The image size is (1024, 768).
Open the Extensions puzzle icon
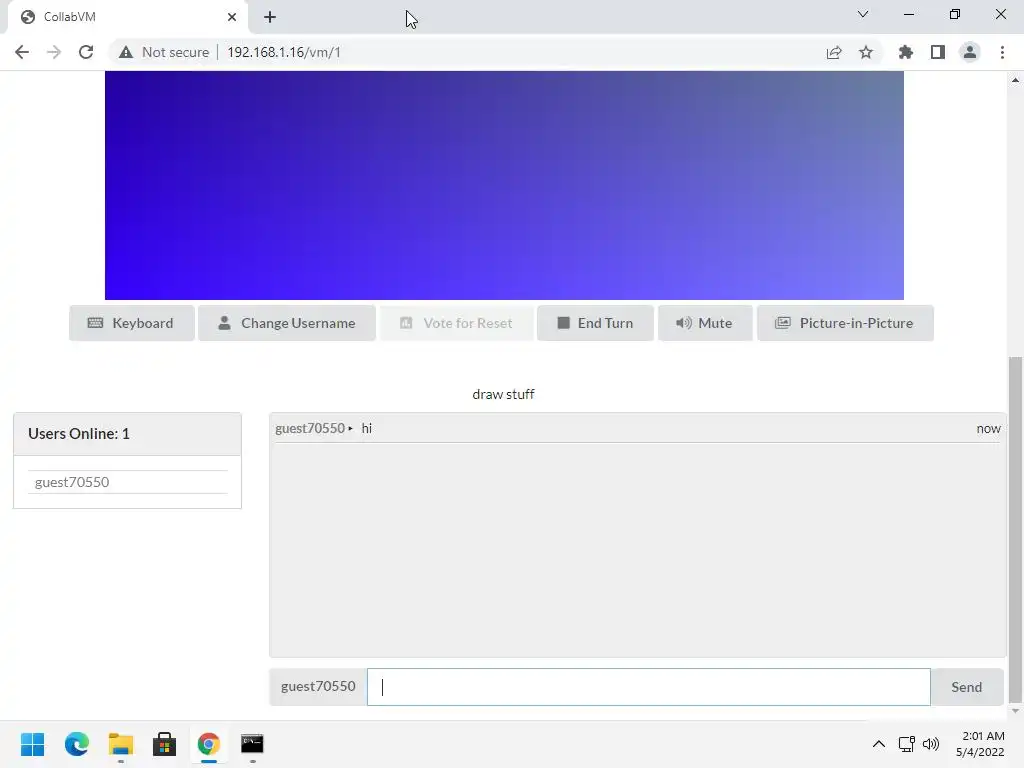click(905, 52)
